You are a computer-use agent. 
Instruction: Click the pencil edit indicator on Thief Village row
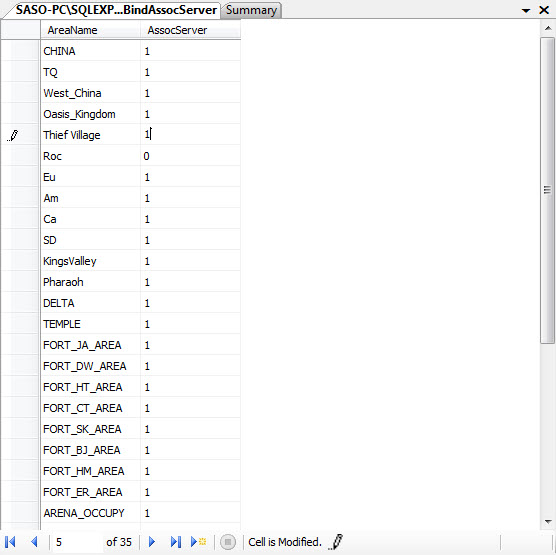[x=13, y=135]
